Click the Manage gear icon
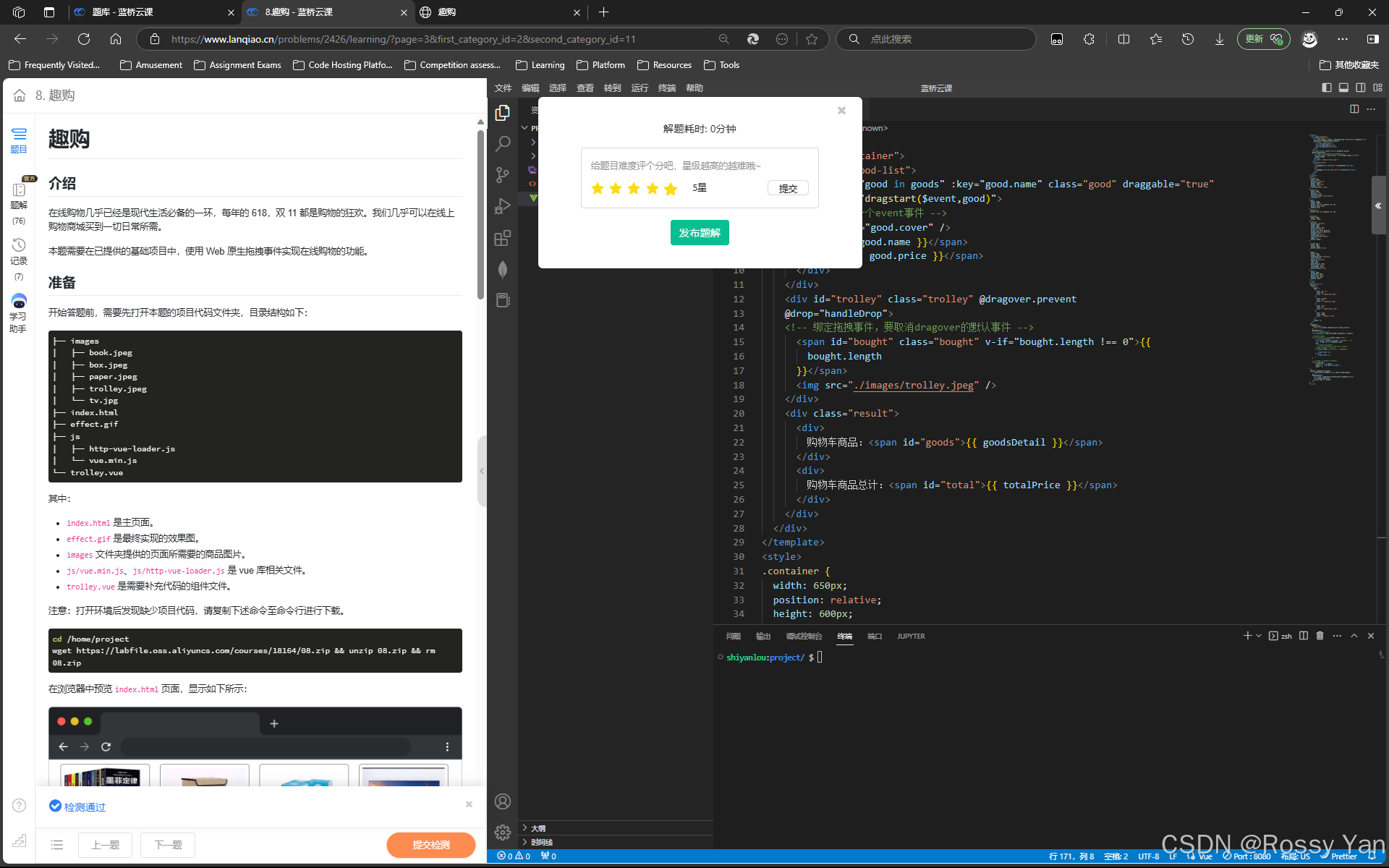Image resolution: width=1389 pixels, height=868 pixels. point(502,833)
